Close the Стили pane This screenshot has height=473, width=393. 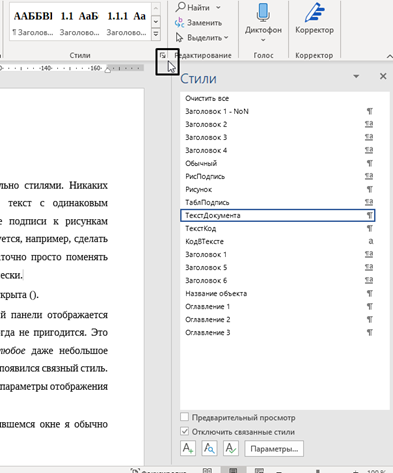click(x=383, y=76)
